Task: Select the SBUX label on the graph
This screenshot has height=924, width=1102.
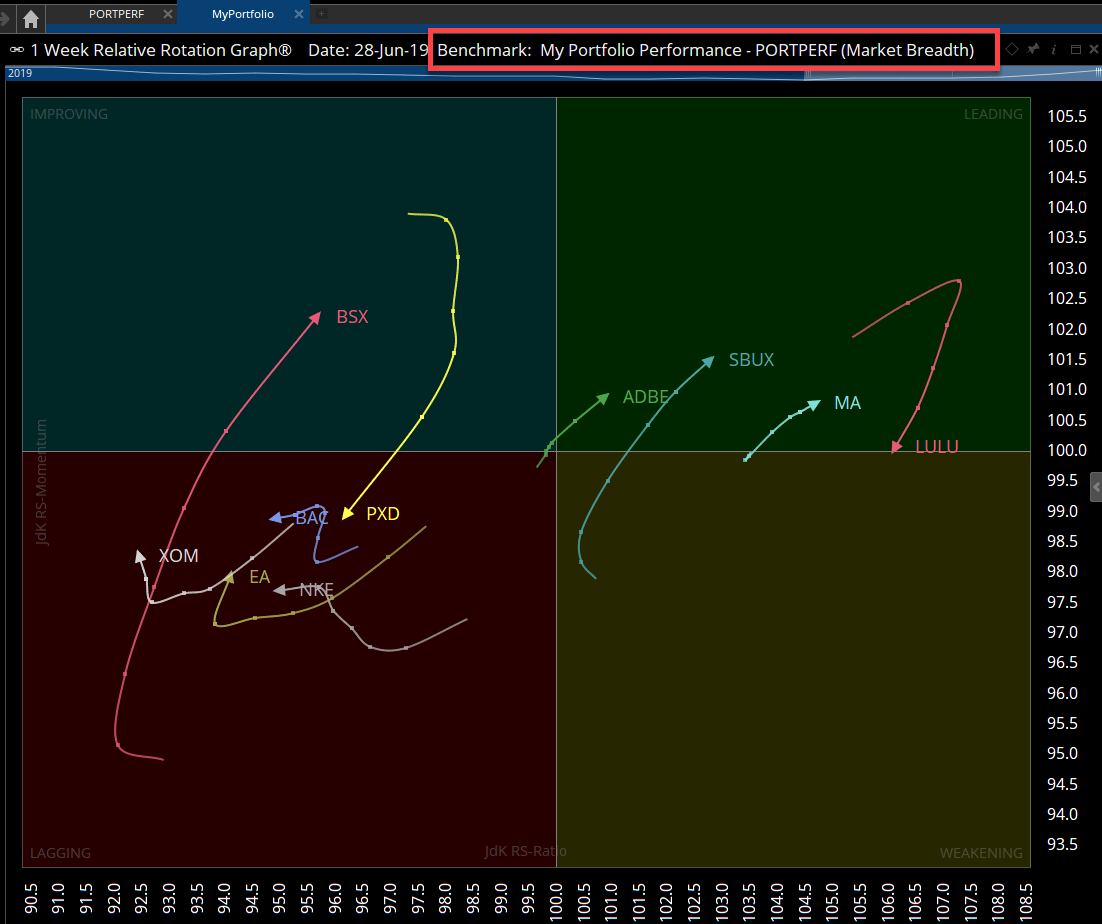Action: point(751,359)
